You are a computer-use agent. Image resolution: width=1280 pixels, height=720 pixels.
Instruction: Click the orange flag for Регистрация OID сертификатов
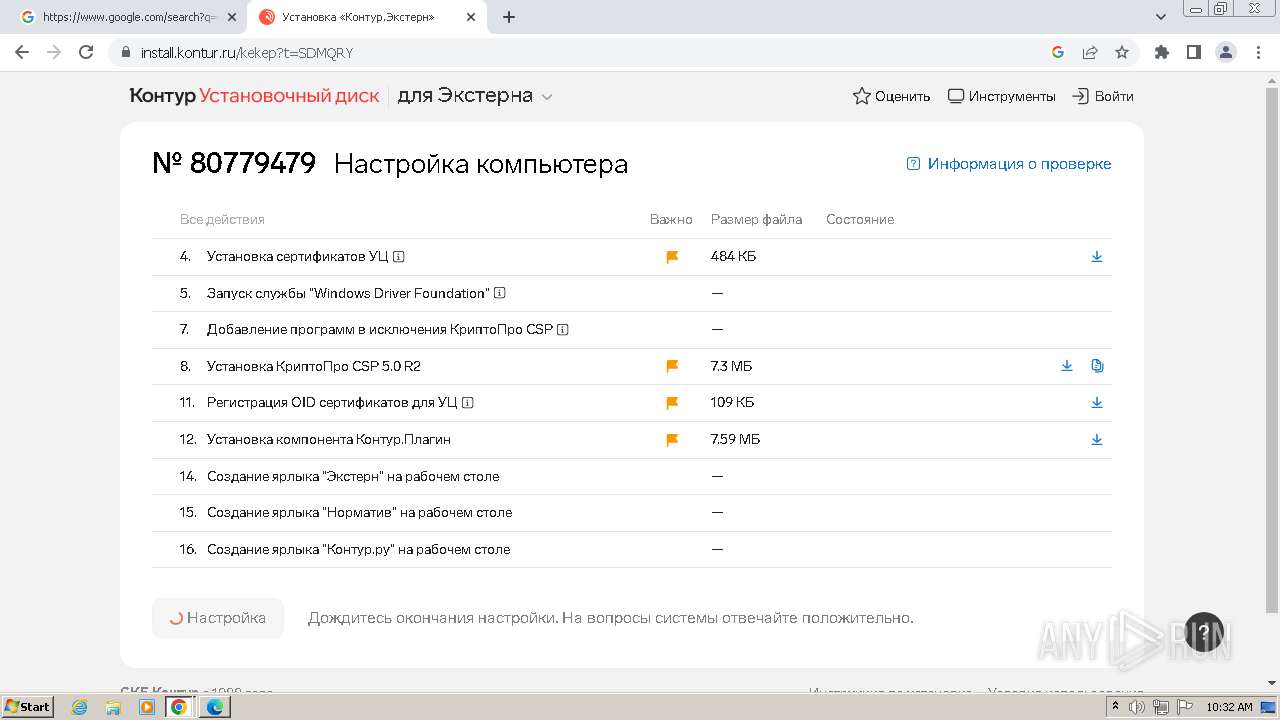[672, 403]
